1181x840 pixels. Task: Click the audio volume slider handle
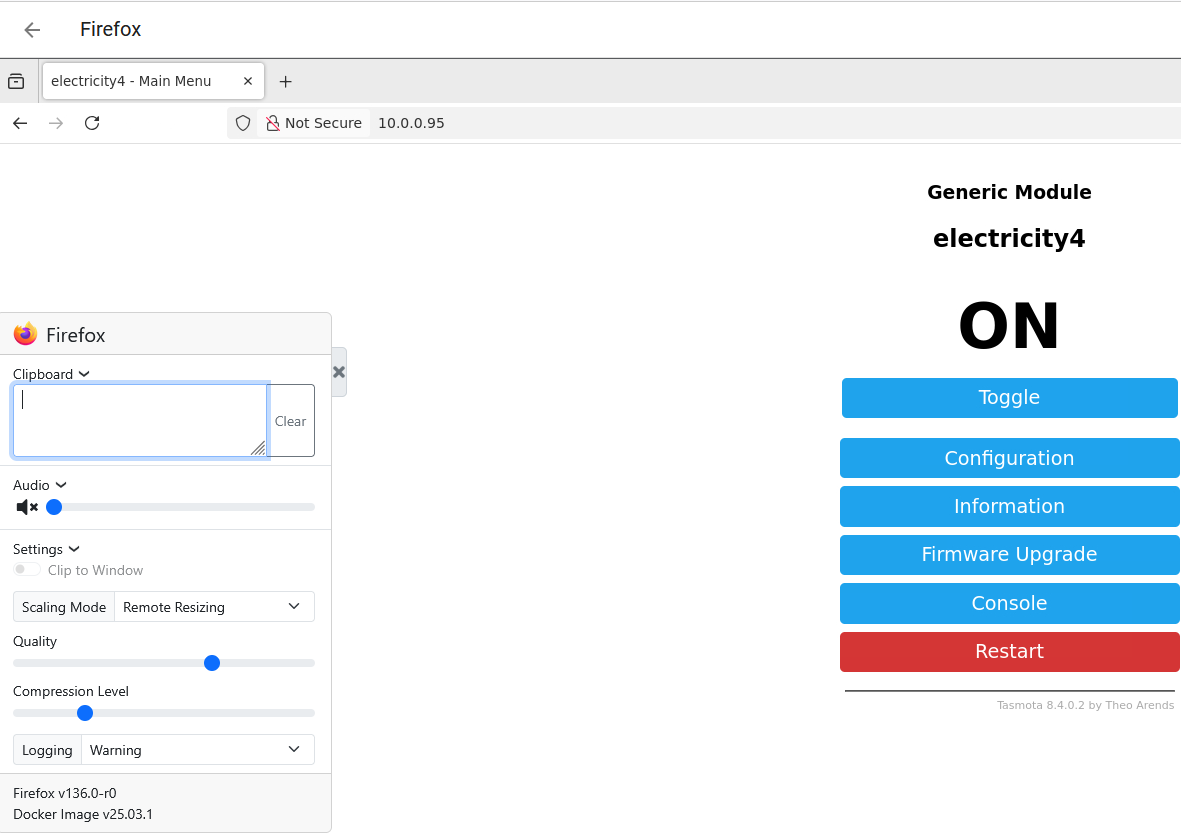click(54, 507)
